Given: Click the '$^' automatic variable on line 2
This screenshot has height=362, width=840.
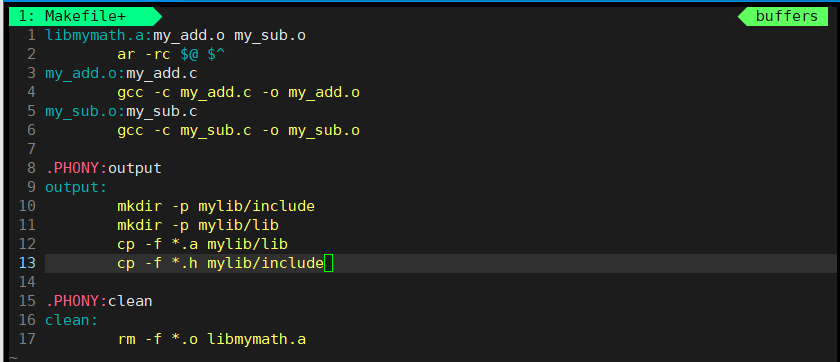Looking at the screenshot, I should tap(216, 55).
